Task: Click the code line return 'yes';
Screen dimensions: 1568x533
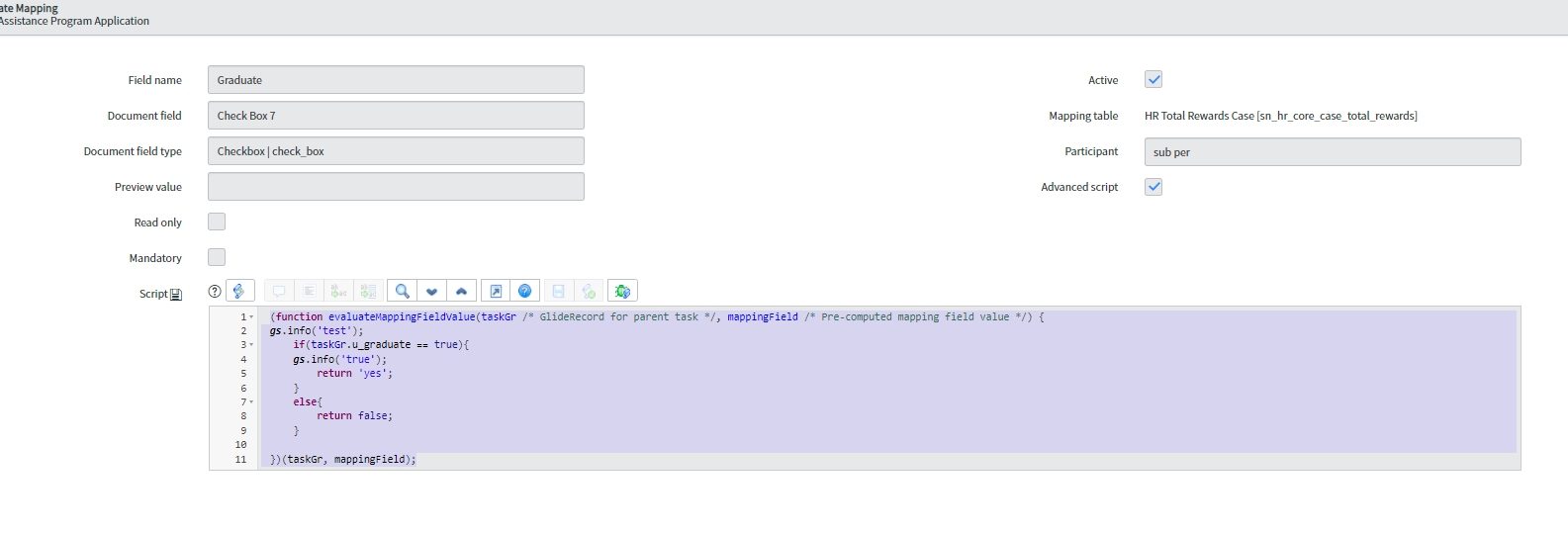Action: tap(354, 374)
